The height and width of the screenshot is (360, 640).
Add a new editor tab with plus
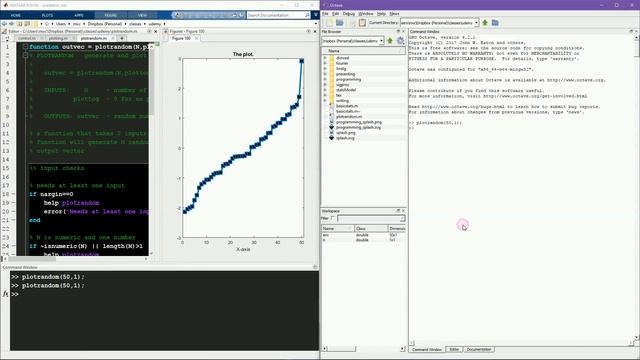pos(122,38)
